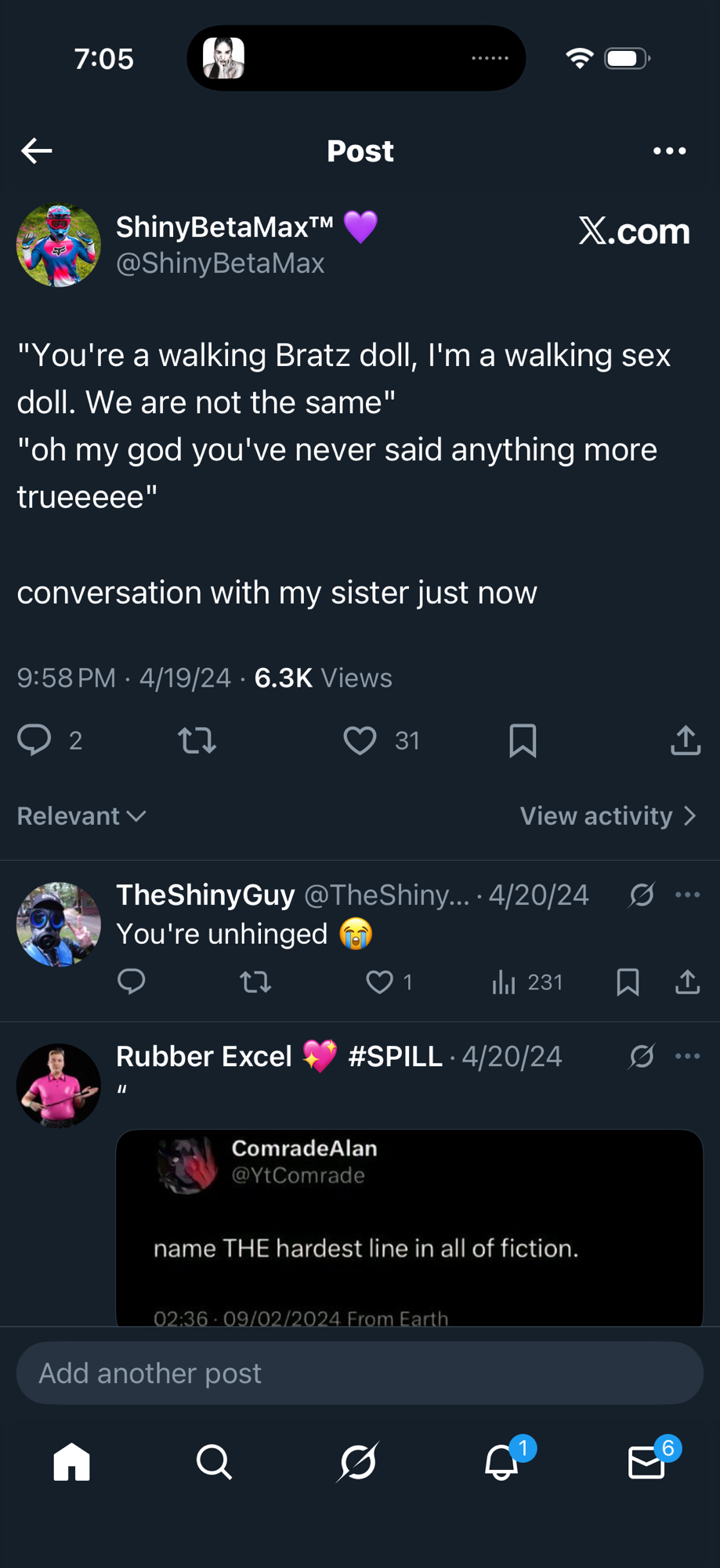Screen dimensions: 720x1568
Task: Open the @ShinyBetaMax handle link
Action: [220, 263]
